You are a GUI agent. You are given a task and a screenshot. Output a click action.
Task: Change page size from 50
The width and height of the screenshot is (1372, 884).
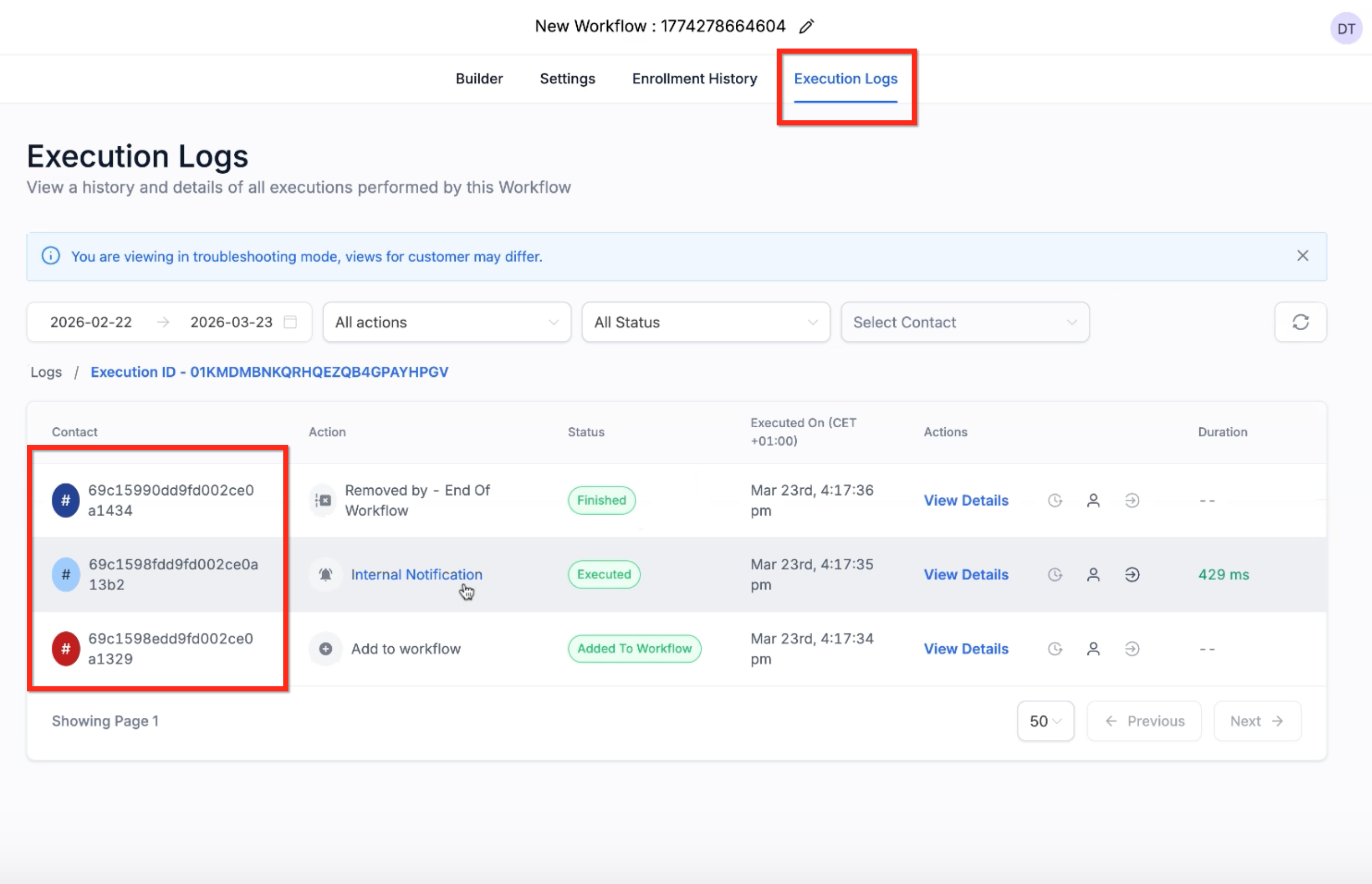(x=1045, y=721)
